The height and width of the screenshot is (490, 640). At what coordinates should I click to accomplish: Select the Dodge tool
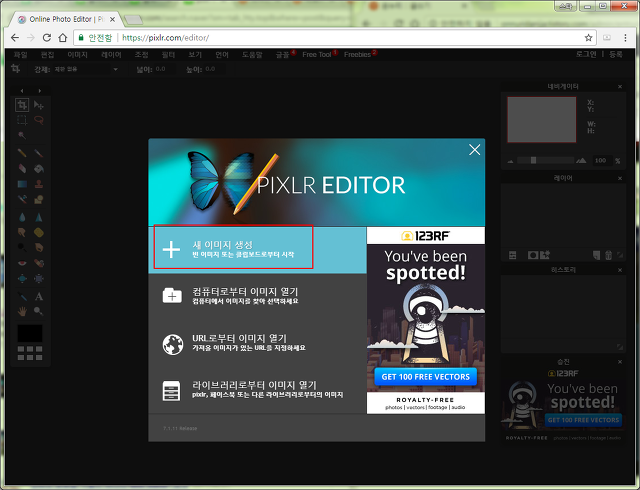22,247
